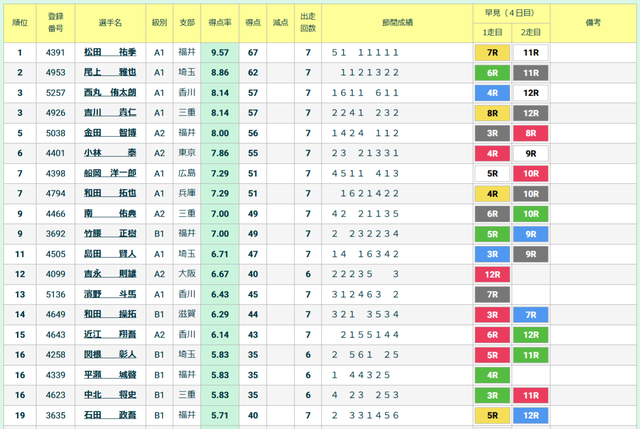Click gray 3R button for 金田 智博
The height and width of the screenshot is (429, 640).
(492, 133)
